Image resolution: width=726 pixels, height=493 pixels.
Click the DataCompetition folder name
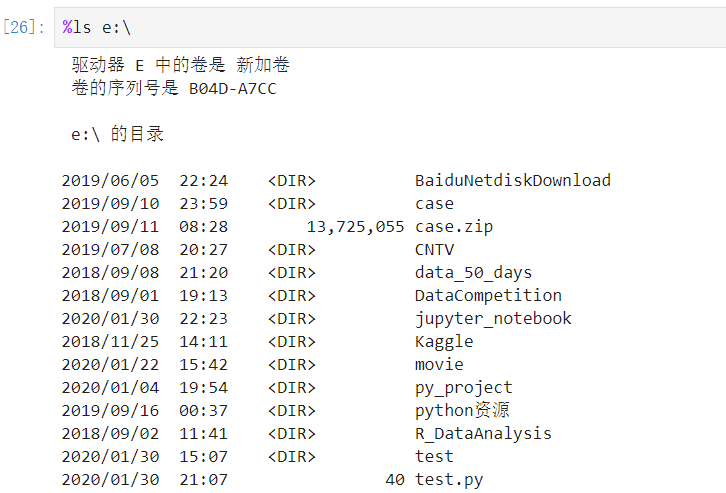[488, 295]
